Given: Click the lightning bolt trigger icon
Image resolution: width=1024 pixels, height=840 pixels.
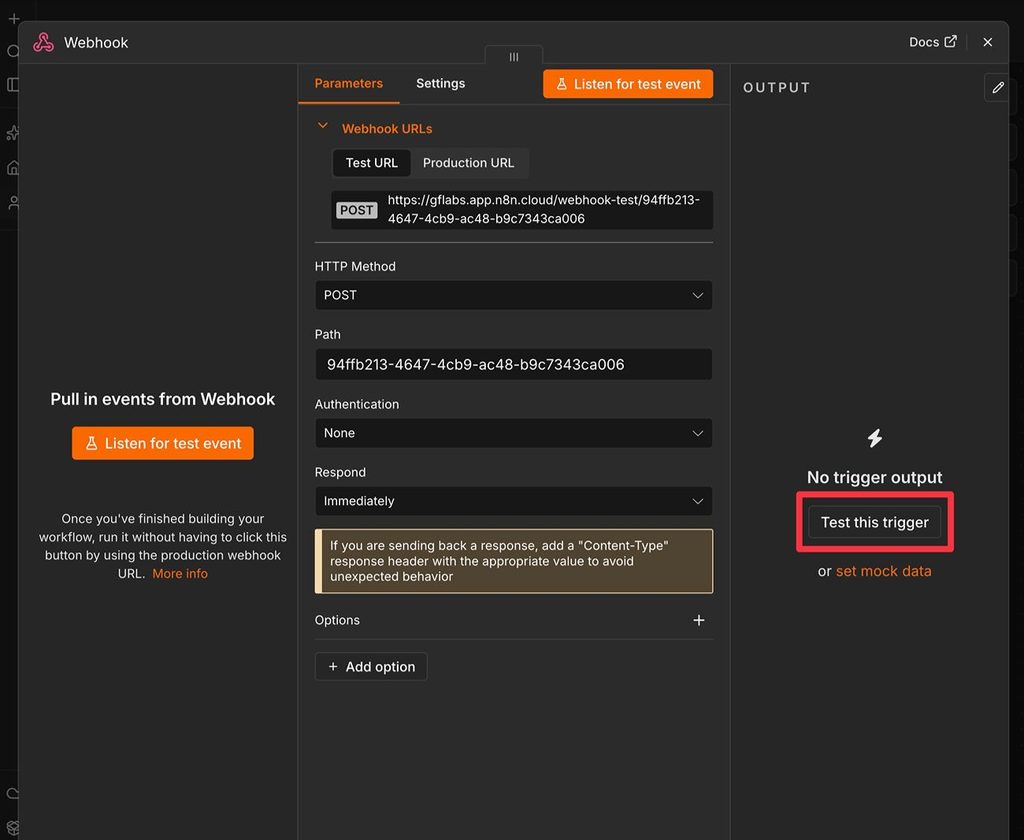Looking at the screenshot, I should (x=874, y=438).
